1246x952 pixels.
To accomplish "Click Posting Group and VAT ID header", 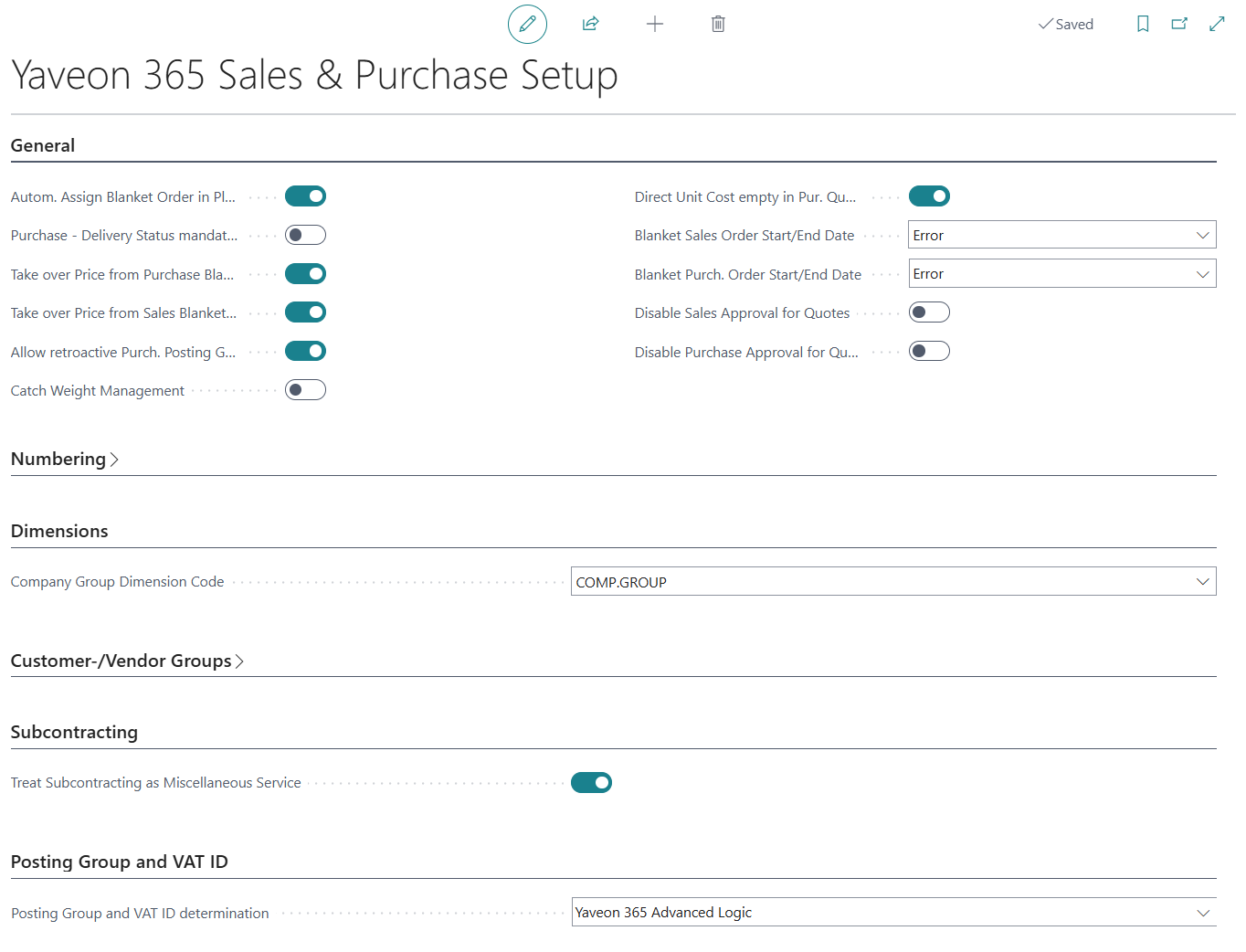I will [120, 862].
